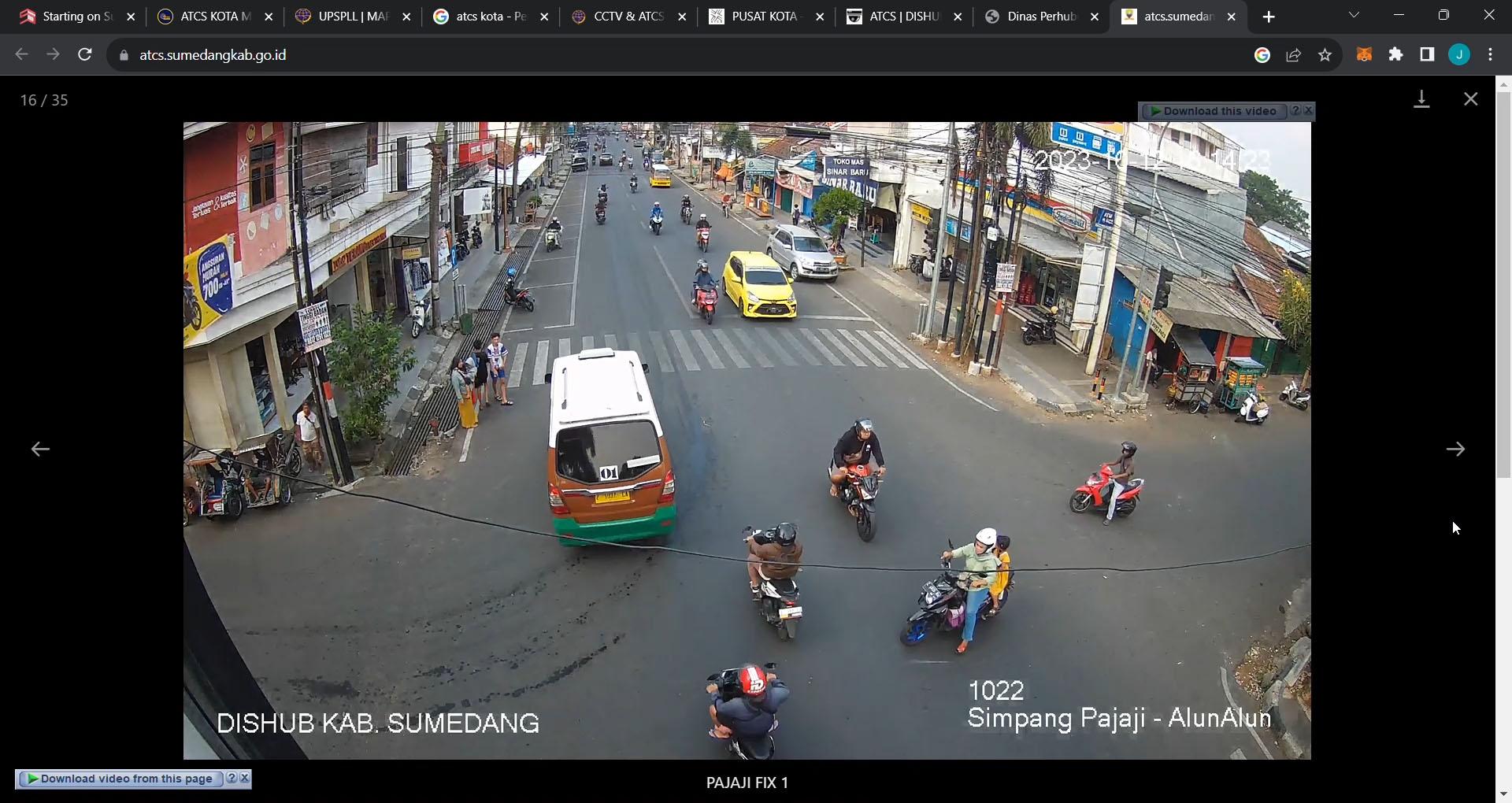
Task: Open the Extensions puzzle menu
Action: [x=1395, y=54]
